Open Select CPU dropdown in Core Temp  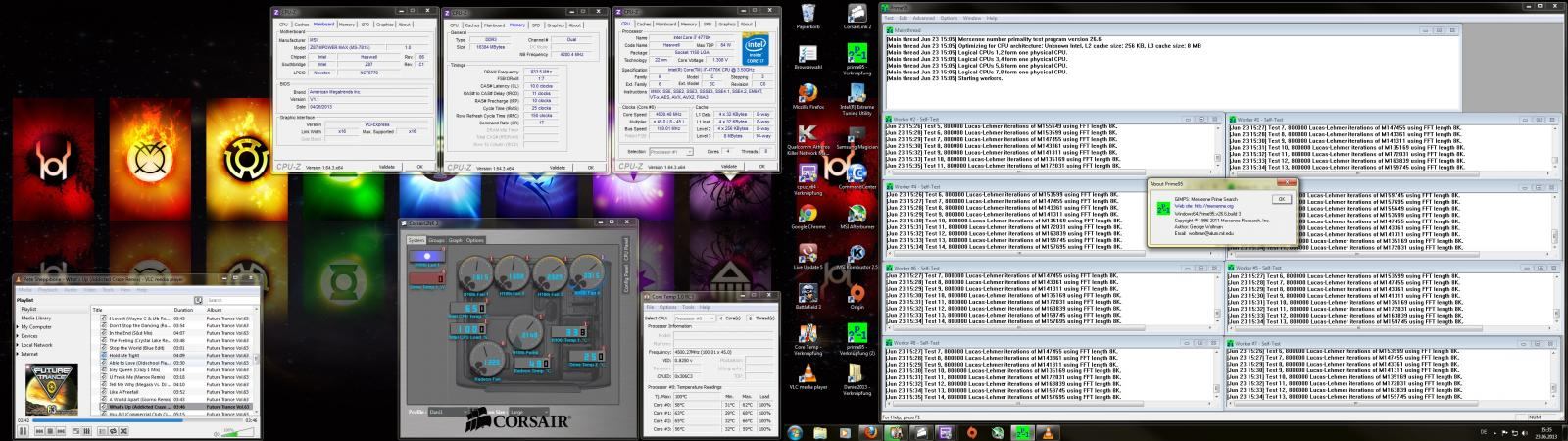(695, 318)
